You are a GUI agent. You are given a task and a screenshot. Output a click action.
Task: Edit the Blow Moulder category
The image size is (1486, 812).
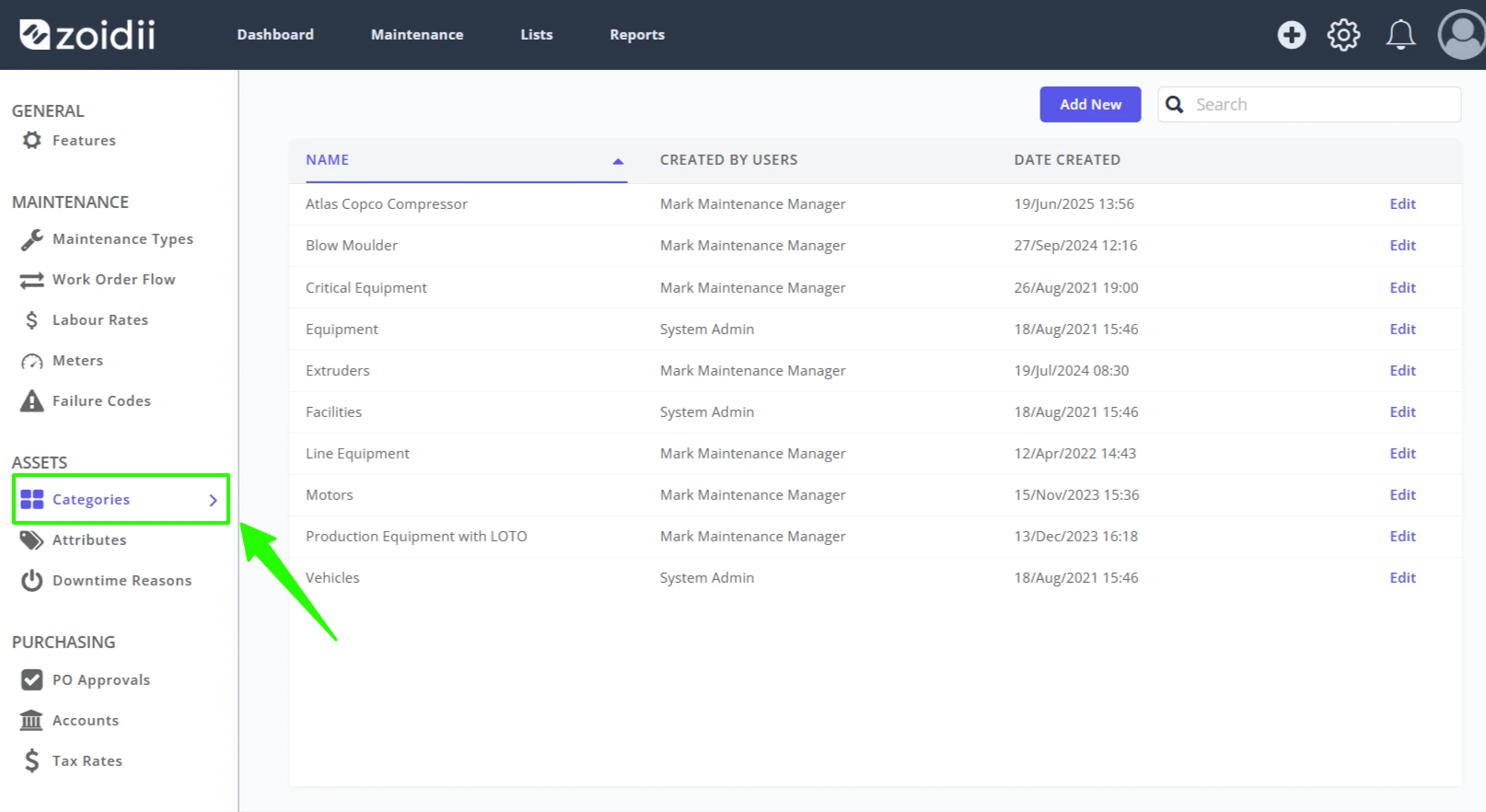[1402, 246]
